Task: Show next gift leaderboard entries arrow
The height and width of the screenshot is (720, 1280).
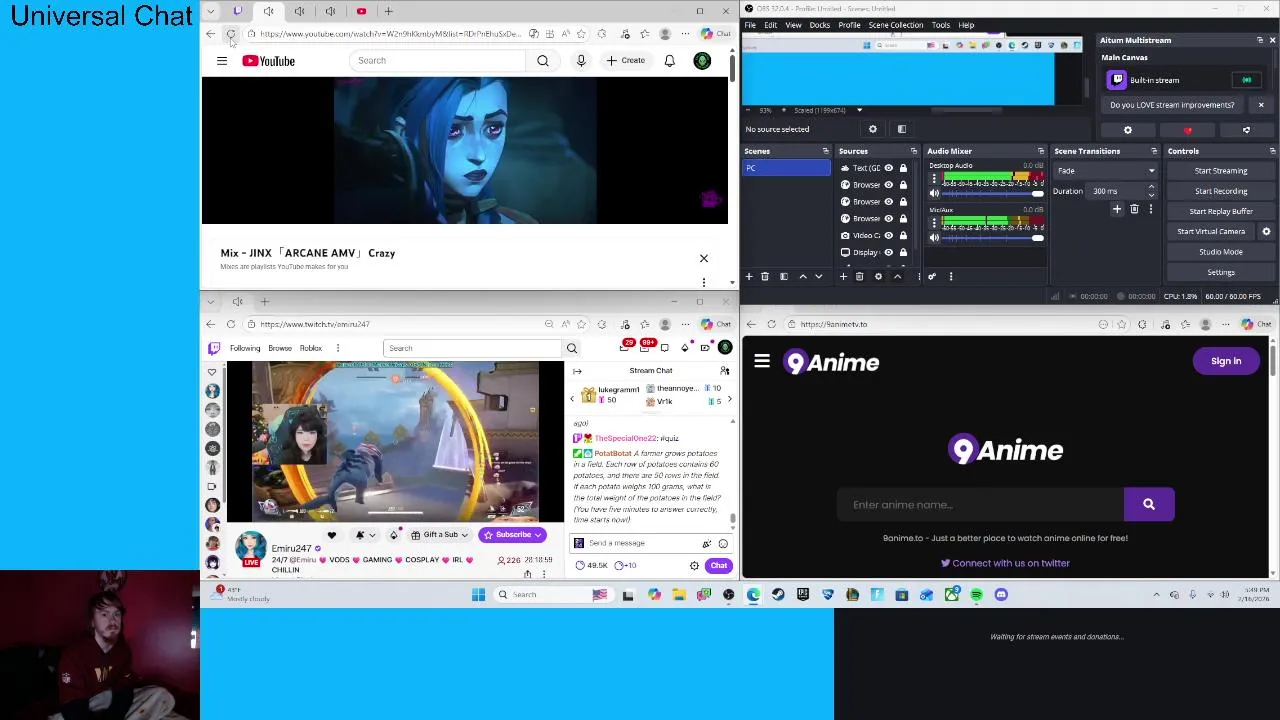Action: (x=729, y=399)
